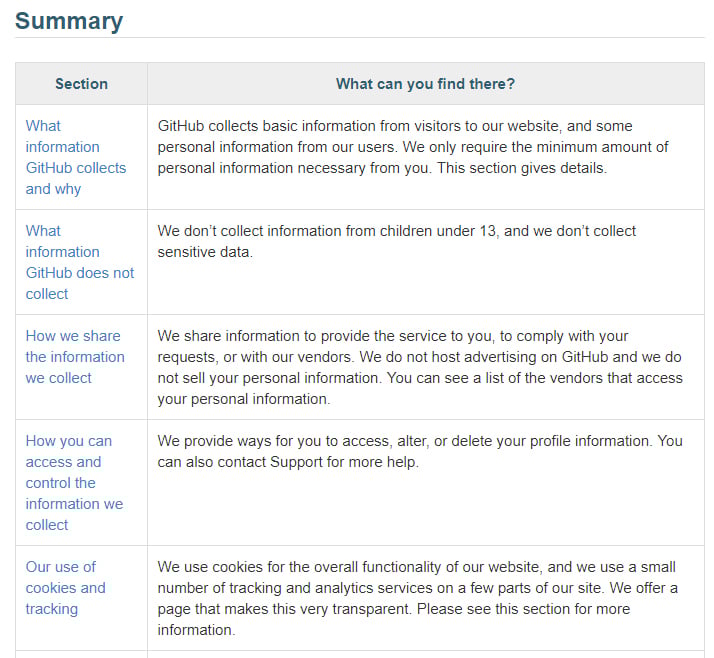
Task: Follow "How we share the information we collect" link
Action: (75, 357)
